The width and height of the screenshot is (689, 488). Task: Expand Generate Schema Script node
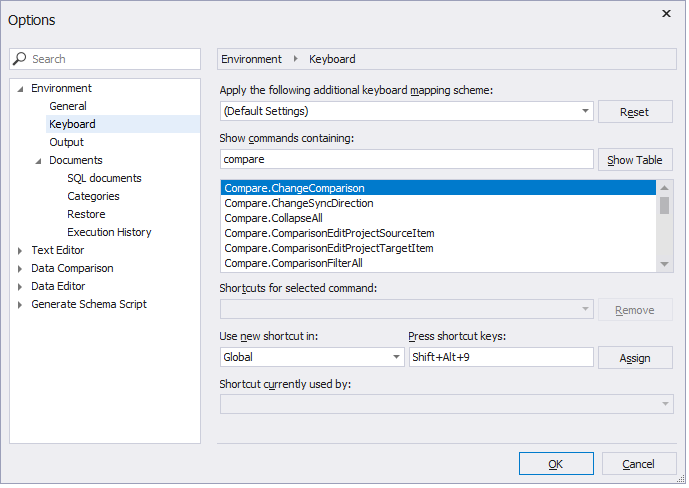(20, 305)
